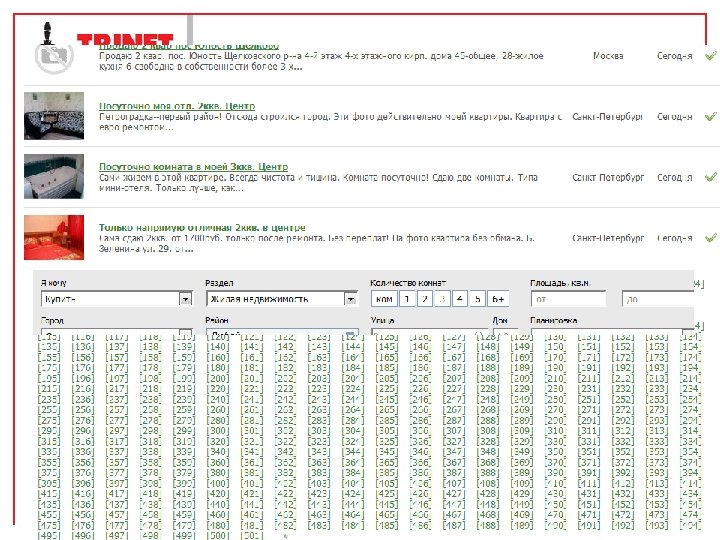
Task: Go to page [329]
Action: (522, 441)
